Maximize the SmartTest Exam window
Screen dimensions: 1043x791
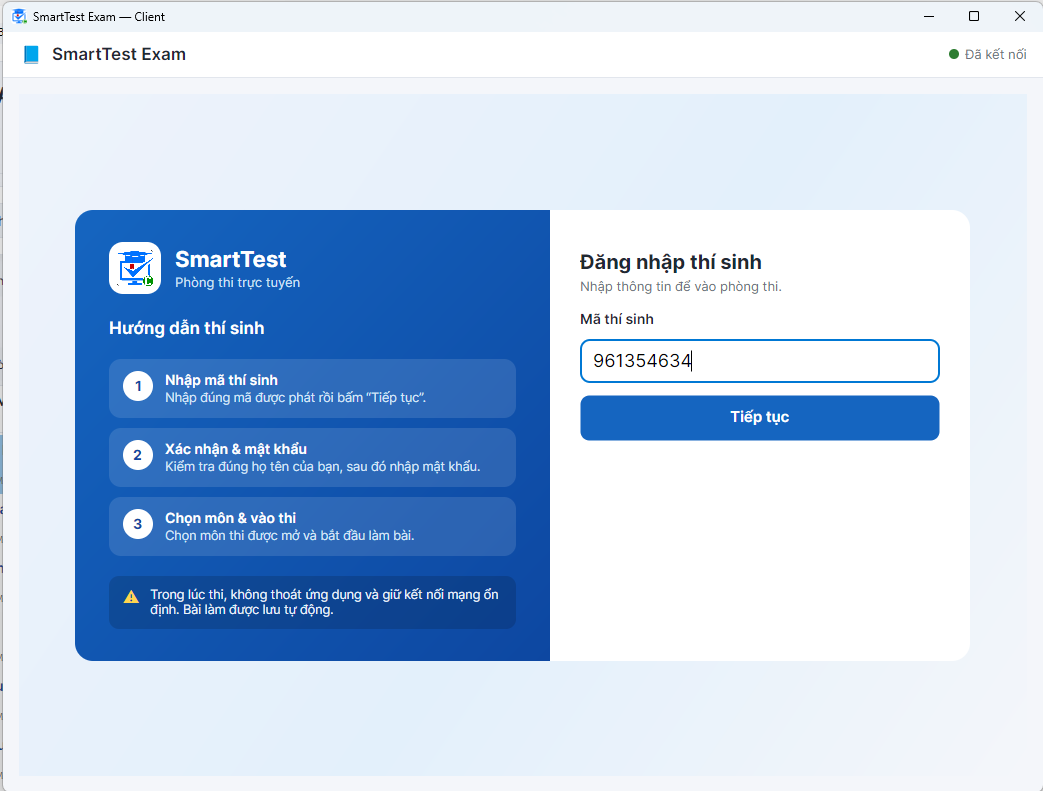tap(974, 16)
